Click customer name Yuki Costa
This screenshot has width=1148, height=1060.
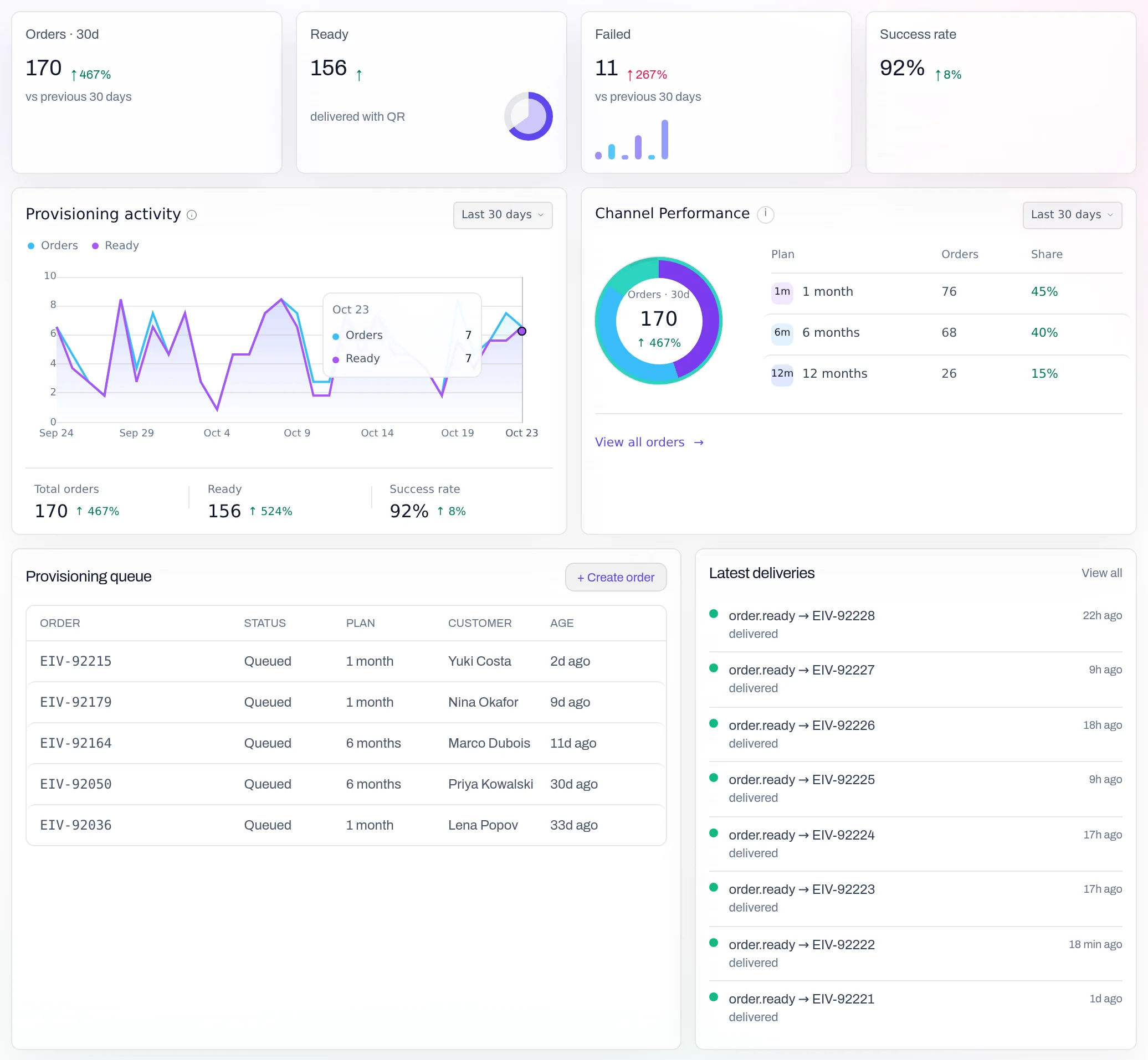point(479,661)
